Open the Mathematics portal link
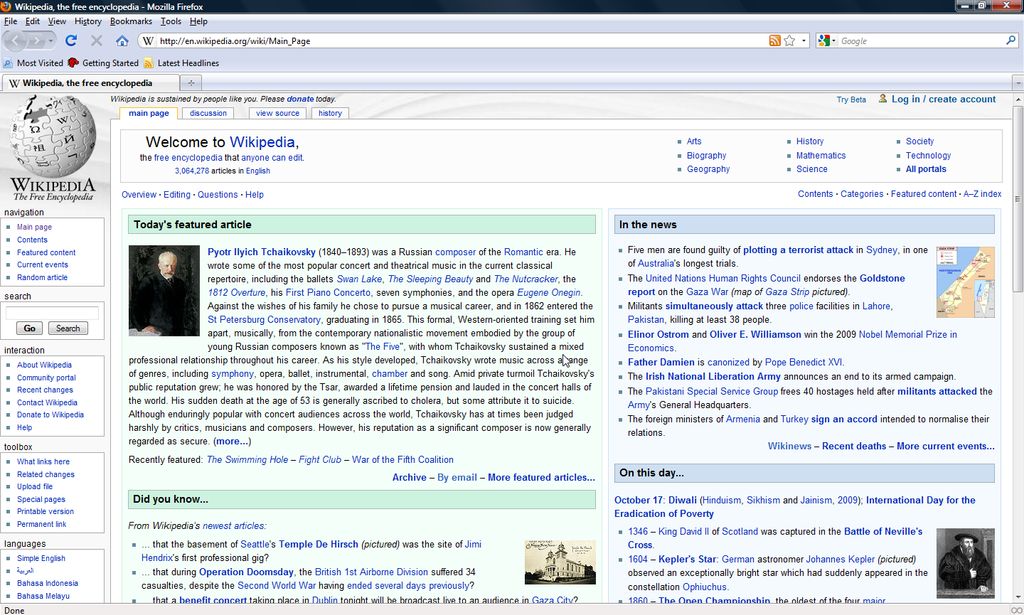Screen dimensions: 1024x615 [x=820, y=155]
